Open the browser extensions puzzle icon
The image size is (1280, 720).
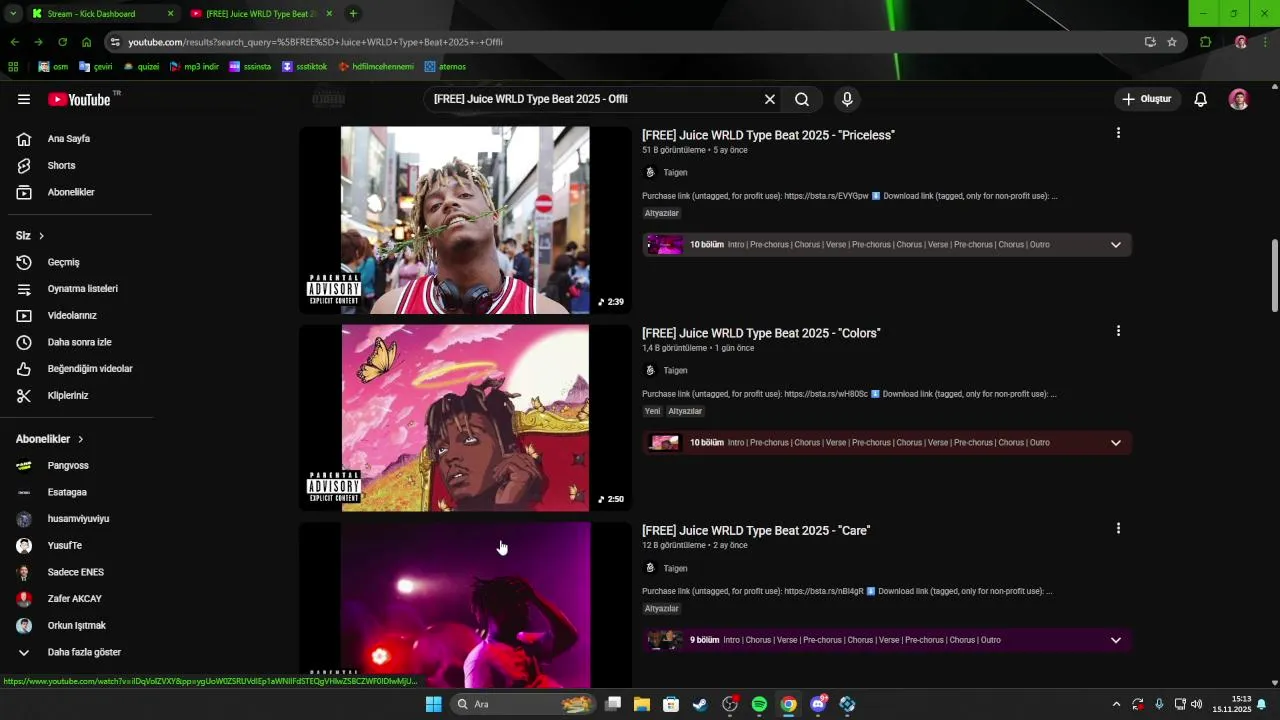tap(1205, 42)
